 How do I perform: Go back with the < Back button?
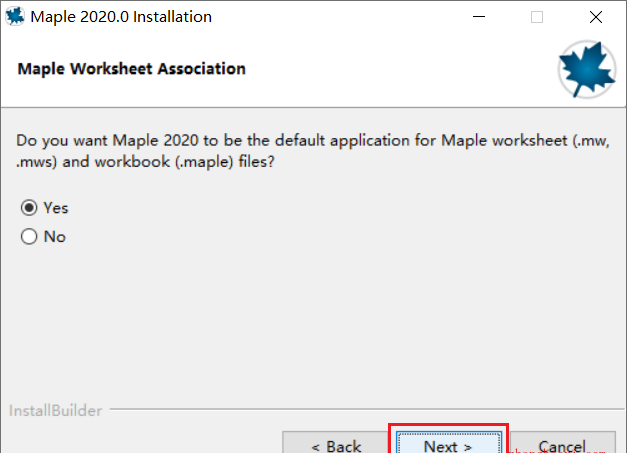coord(336,443)
